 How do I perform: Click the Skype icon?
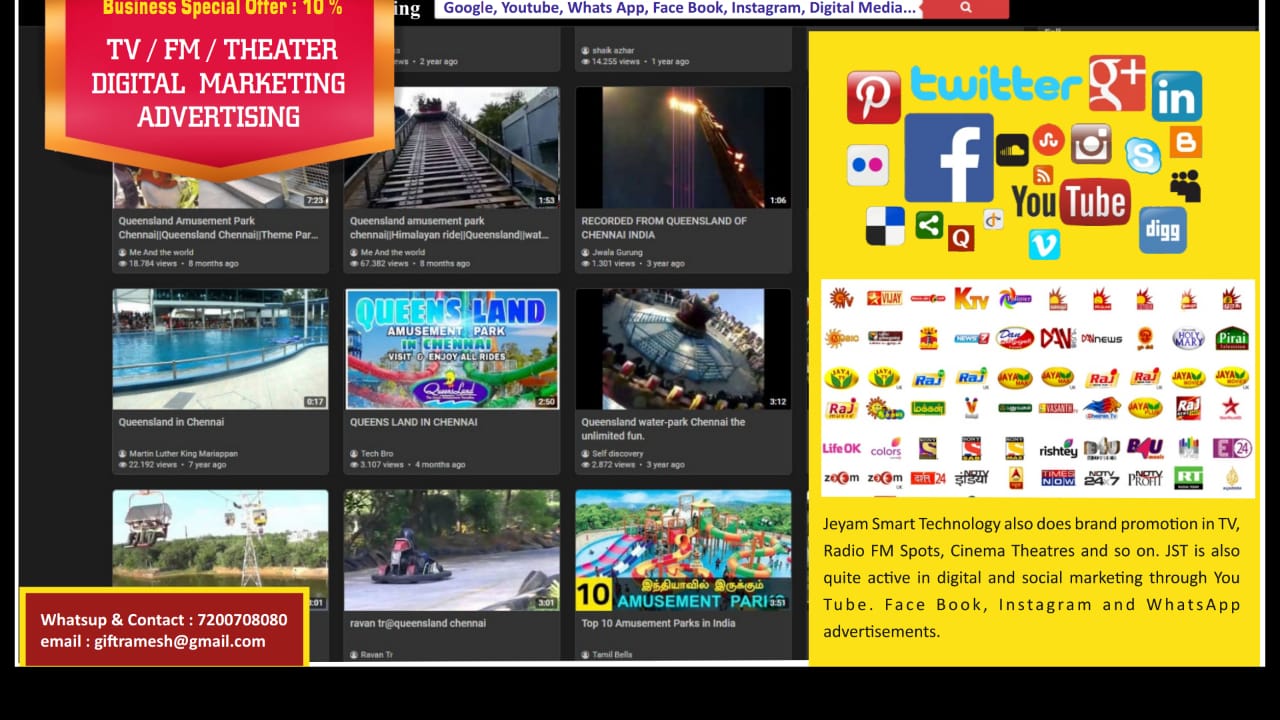click(x=1142, y=155)
